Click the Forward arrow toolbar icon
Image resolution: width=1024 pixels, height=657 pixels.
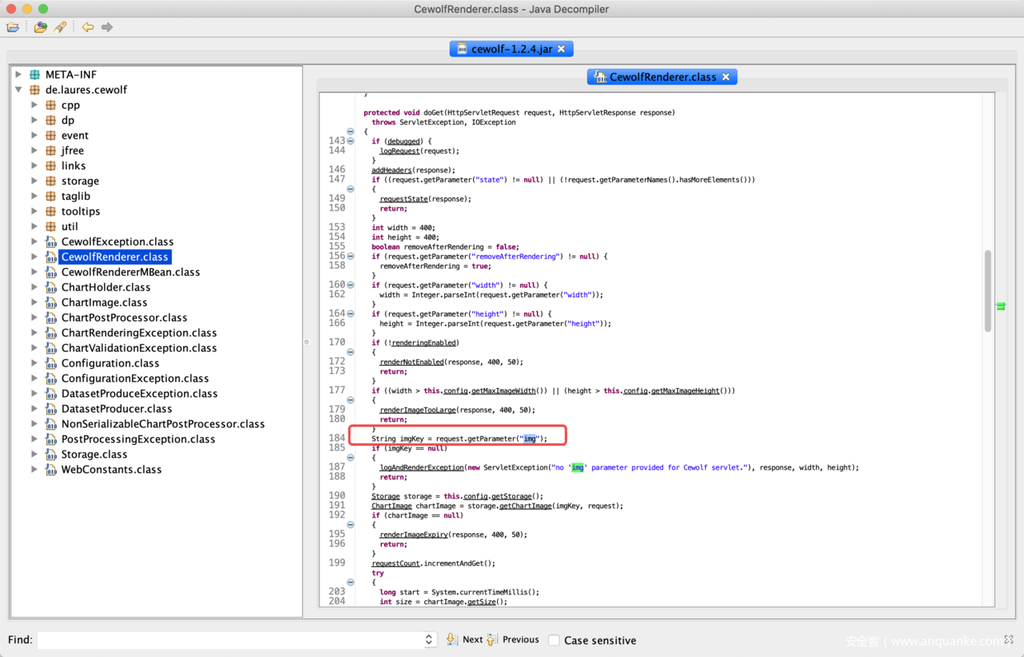(x=107, y=27)
